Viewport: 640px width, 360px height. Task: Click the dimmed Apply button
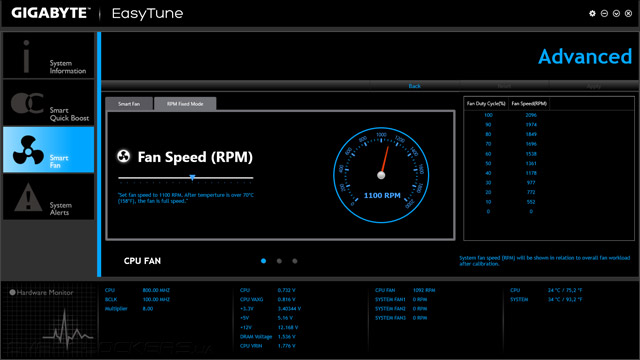(x=593, y=86)
